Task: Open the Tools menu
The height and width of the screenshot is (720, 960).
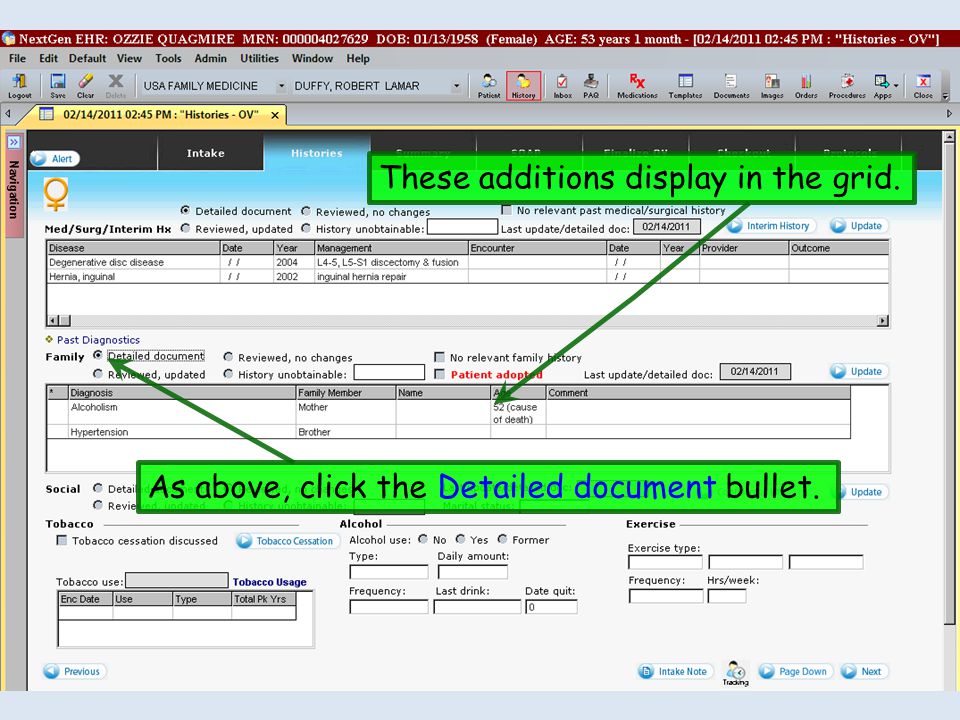Action: pyautogui.click(x=168, y=58)
